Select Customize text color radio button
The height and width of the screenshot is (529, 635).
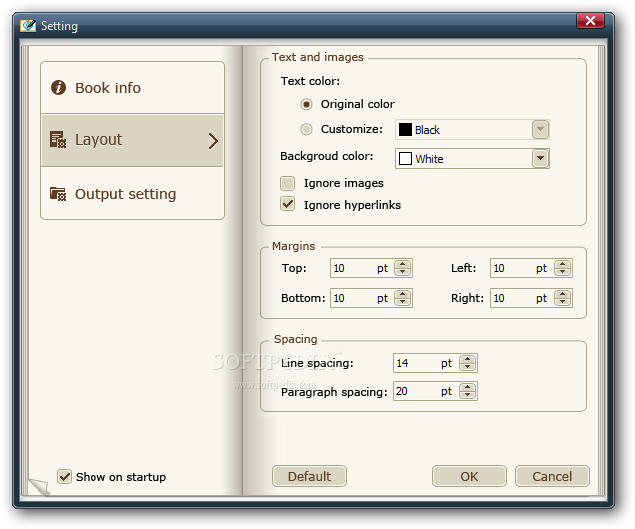307,129
